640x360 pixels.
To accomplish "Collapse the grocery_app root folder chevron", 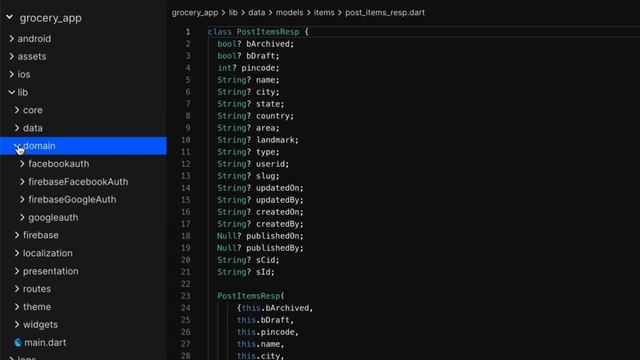I will tap(9, 17).
